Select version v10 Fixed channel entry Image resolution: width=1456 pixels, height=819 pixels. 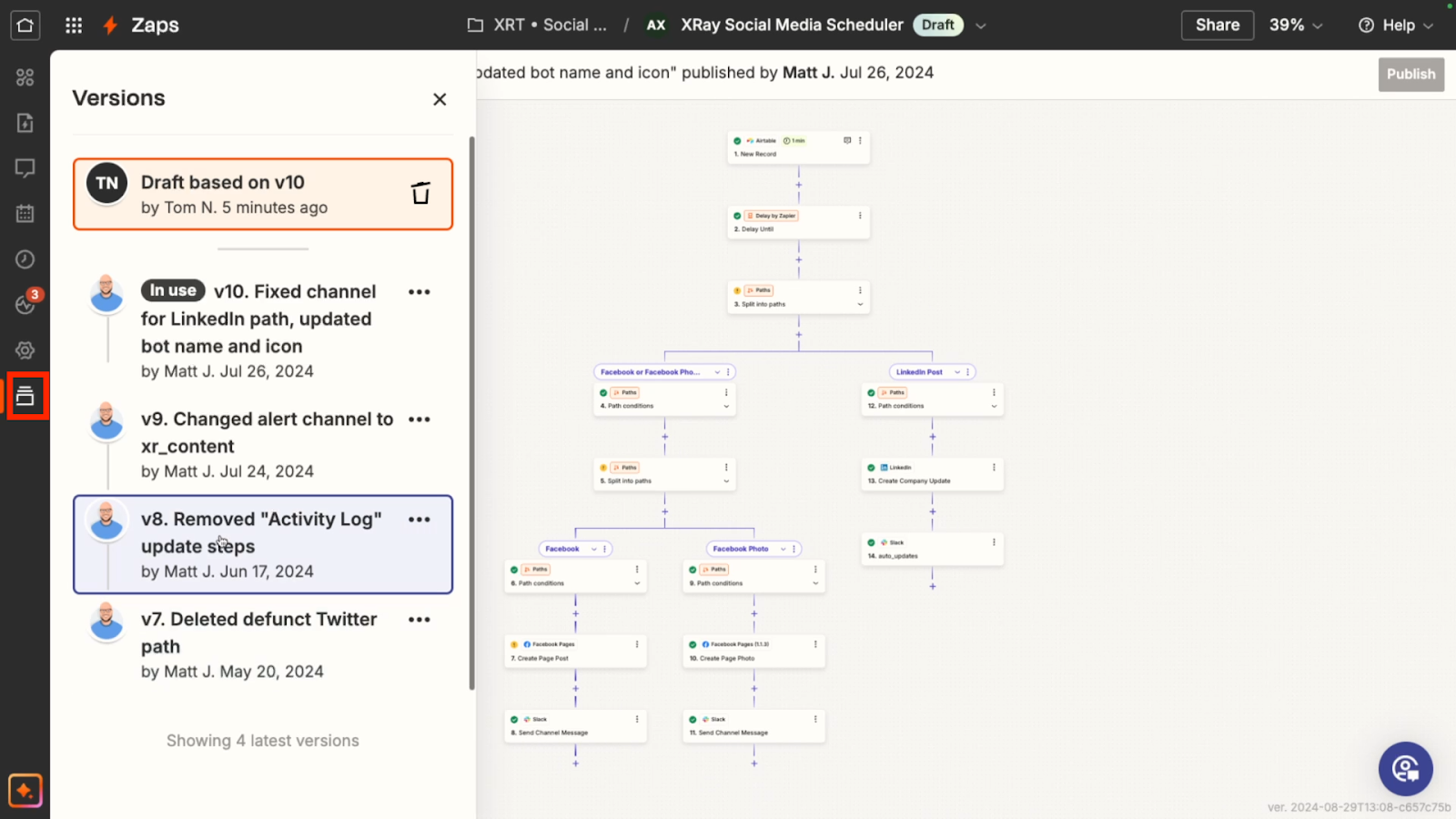click(263, 330)
